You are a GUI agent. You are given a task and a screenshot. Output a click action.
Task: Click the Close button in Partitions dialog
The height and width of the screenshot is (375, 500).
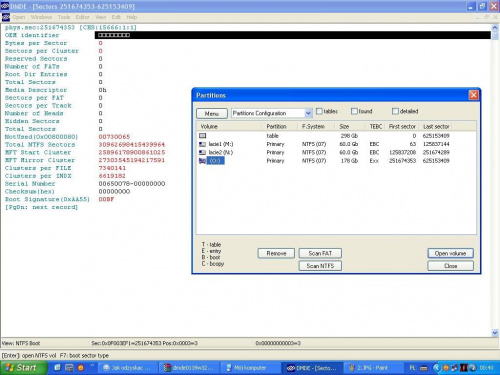click(450, 266)
